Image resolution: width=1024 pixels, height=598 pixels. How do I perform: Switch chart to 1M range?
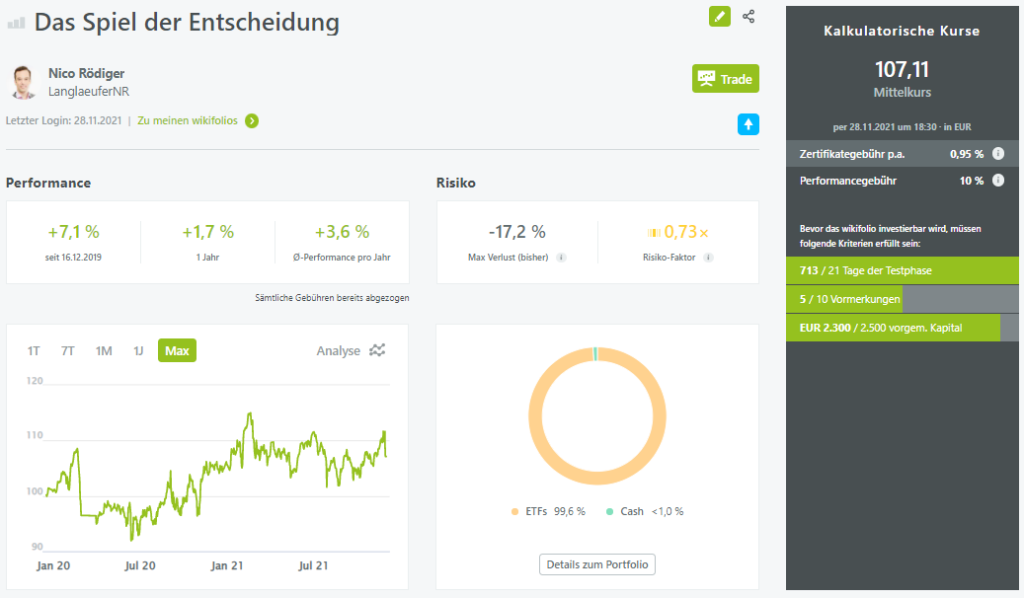tap(103, 351)
